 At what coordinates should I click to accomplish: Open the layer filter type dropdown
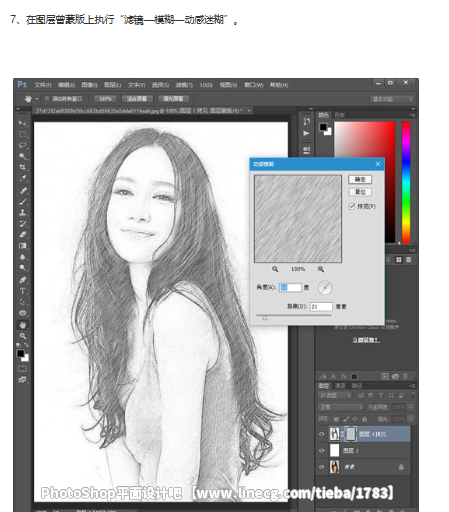pyautogui.click(x=335, y=395)
